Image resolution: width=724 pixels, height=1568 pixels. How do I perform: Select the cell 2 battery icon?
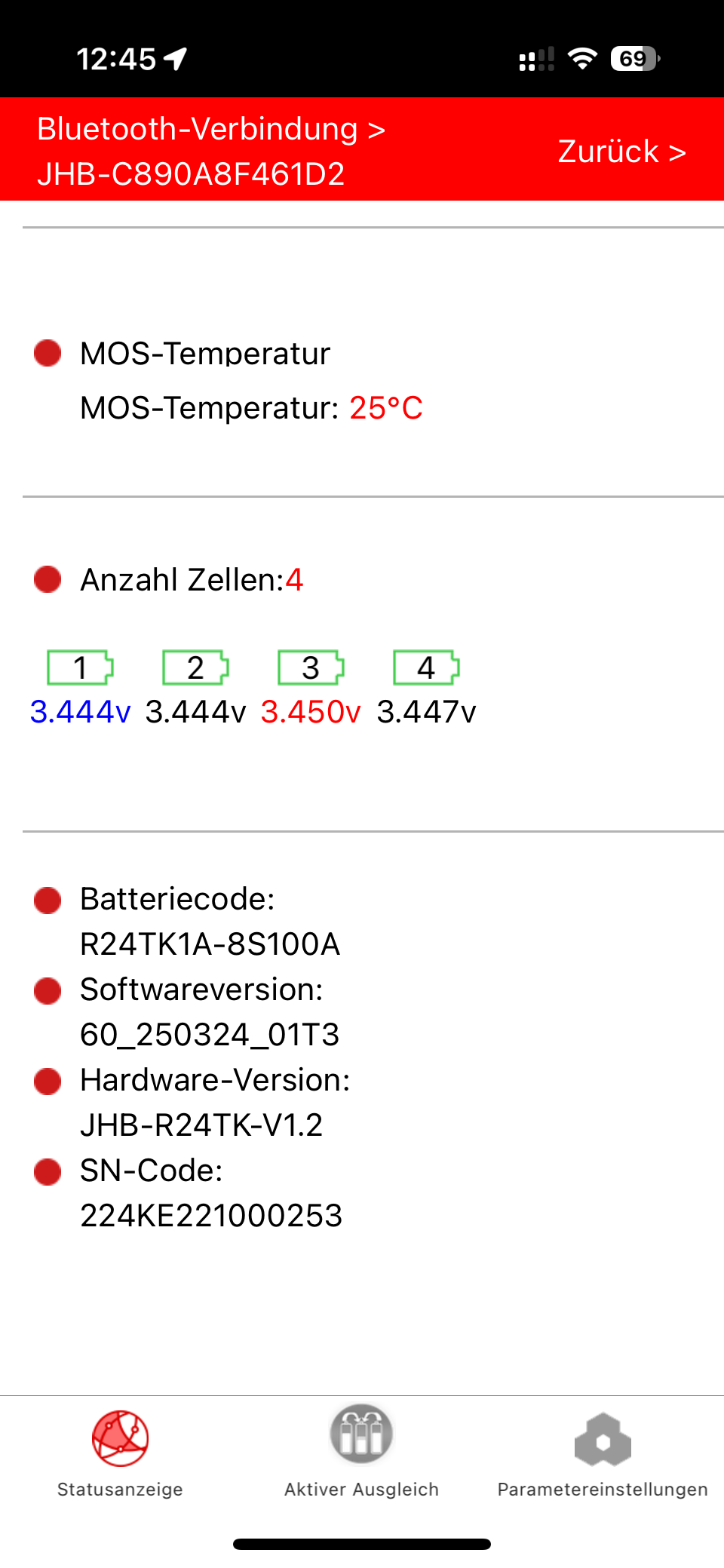[x=195, y=667]
